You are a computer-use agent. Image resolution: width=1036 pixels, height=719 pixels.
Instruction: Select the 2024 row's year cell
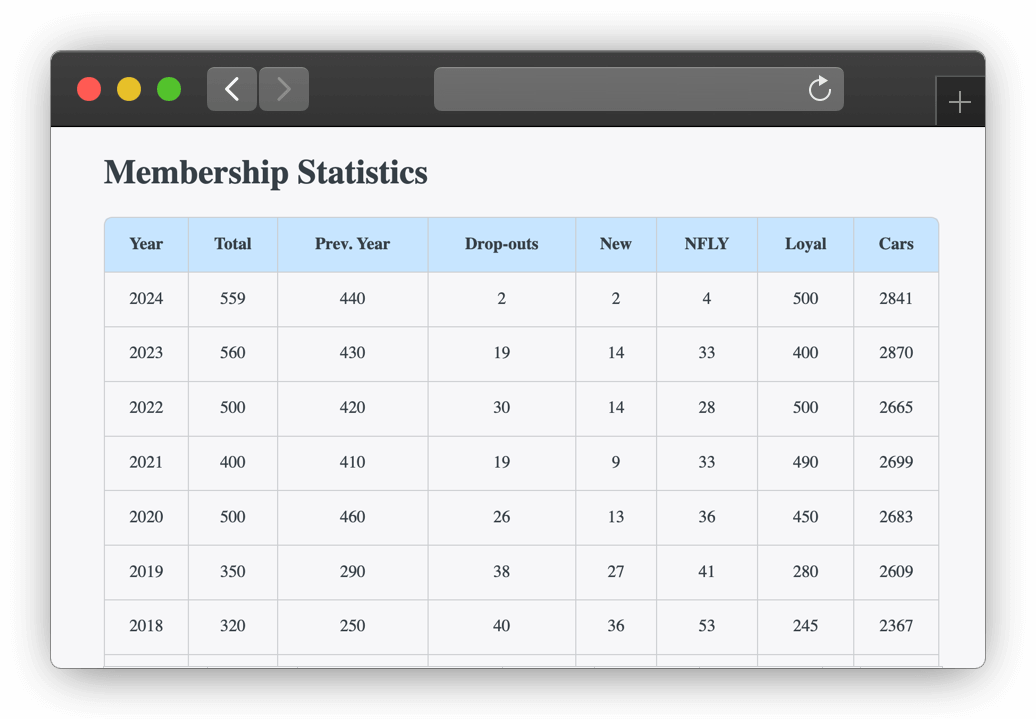pos(146,299)
